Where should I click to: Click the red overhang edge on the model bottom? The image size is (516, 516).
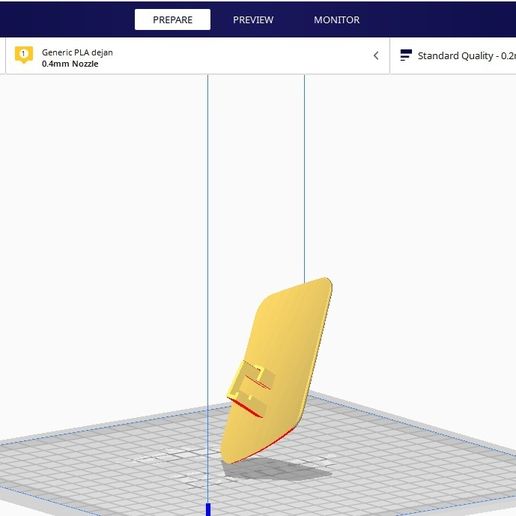pyautogui.click(x=270, y=445)
